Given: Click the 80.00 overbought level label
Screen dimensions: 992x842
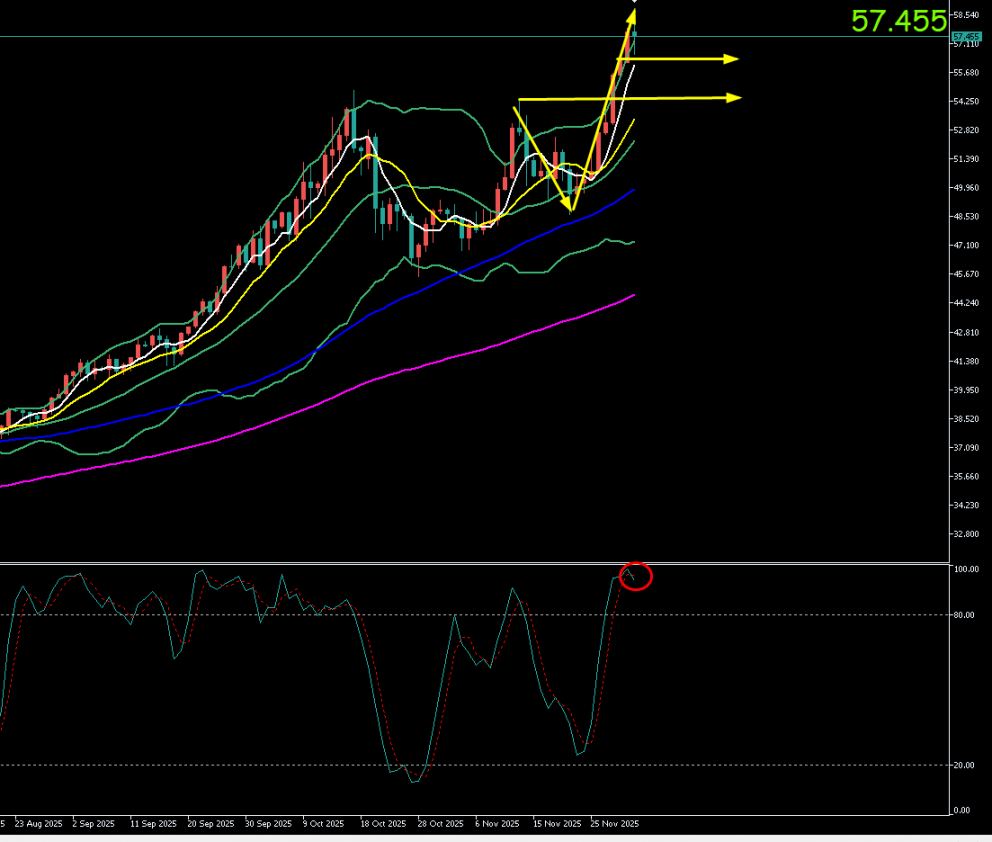Looking at the screenshot, I should [964, 615].
